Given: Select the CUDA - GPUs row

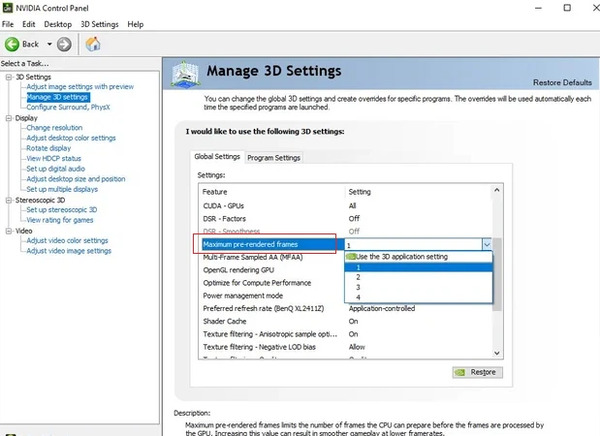Looking at the screenshot, I should [x=346, y=206].
